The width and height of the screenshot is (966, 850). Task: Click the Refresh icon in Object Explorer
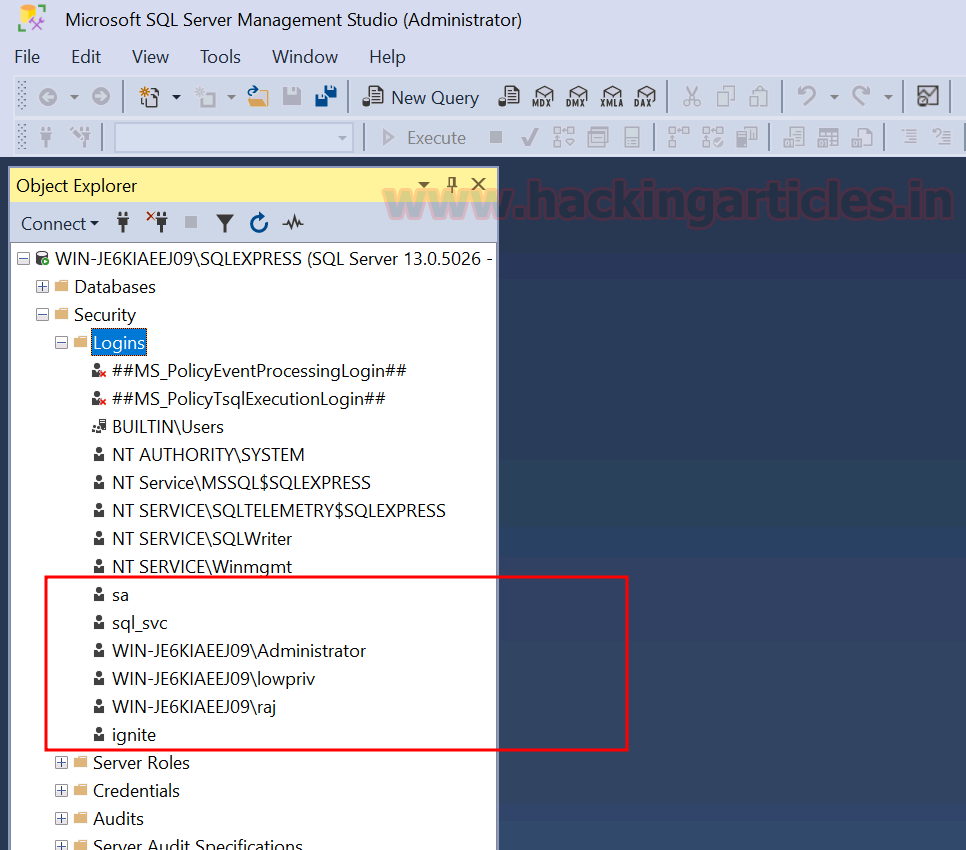pyautogui.click(x=259, y=222)
